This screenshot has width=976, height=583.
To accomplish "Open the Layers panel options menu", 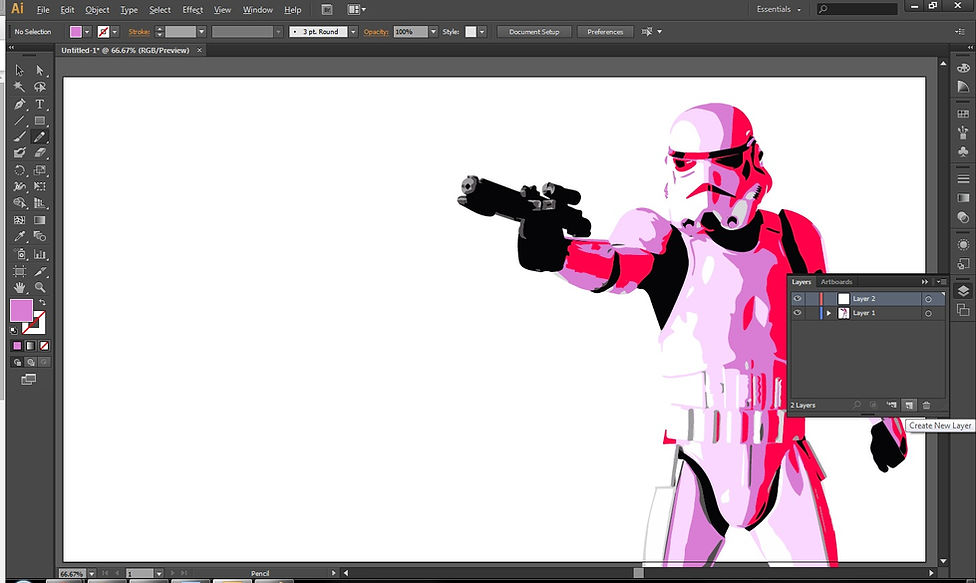I will (x=941, y=282).
